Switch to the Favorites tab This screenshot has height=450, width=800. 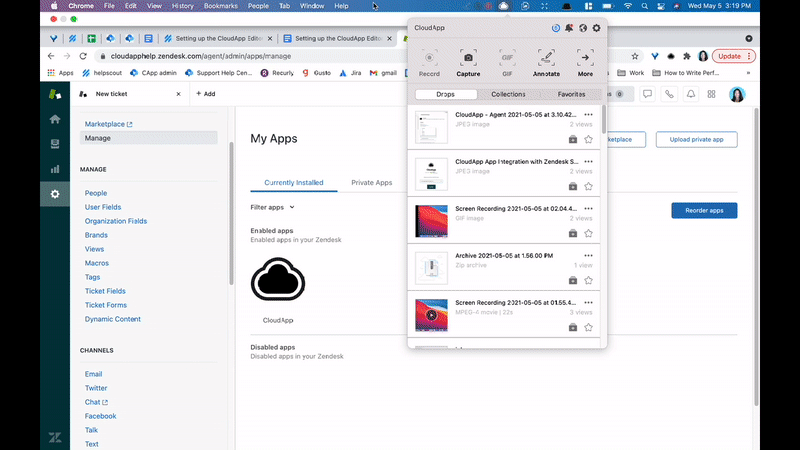click(571, 94)
